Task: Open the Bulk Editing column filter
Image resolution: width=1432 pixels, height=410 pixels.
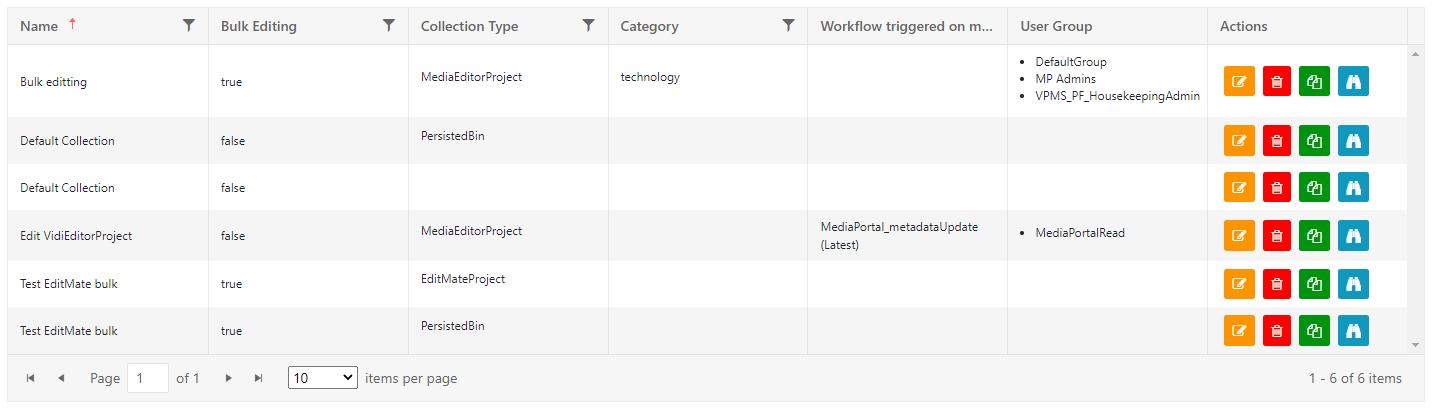Action: tap(389, 26)
